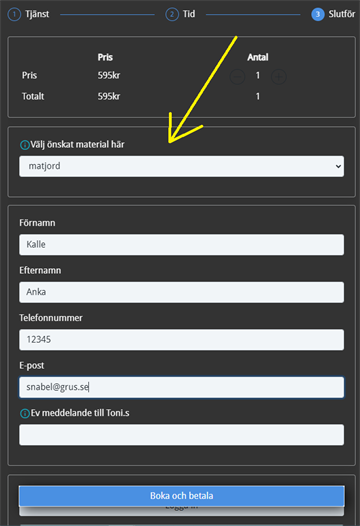Decrease quantity with the minus icon
Viewport: 360px width, 526px height.
(237, 77)
